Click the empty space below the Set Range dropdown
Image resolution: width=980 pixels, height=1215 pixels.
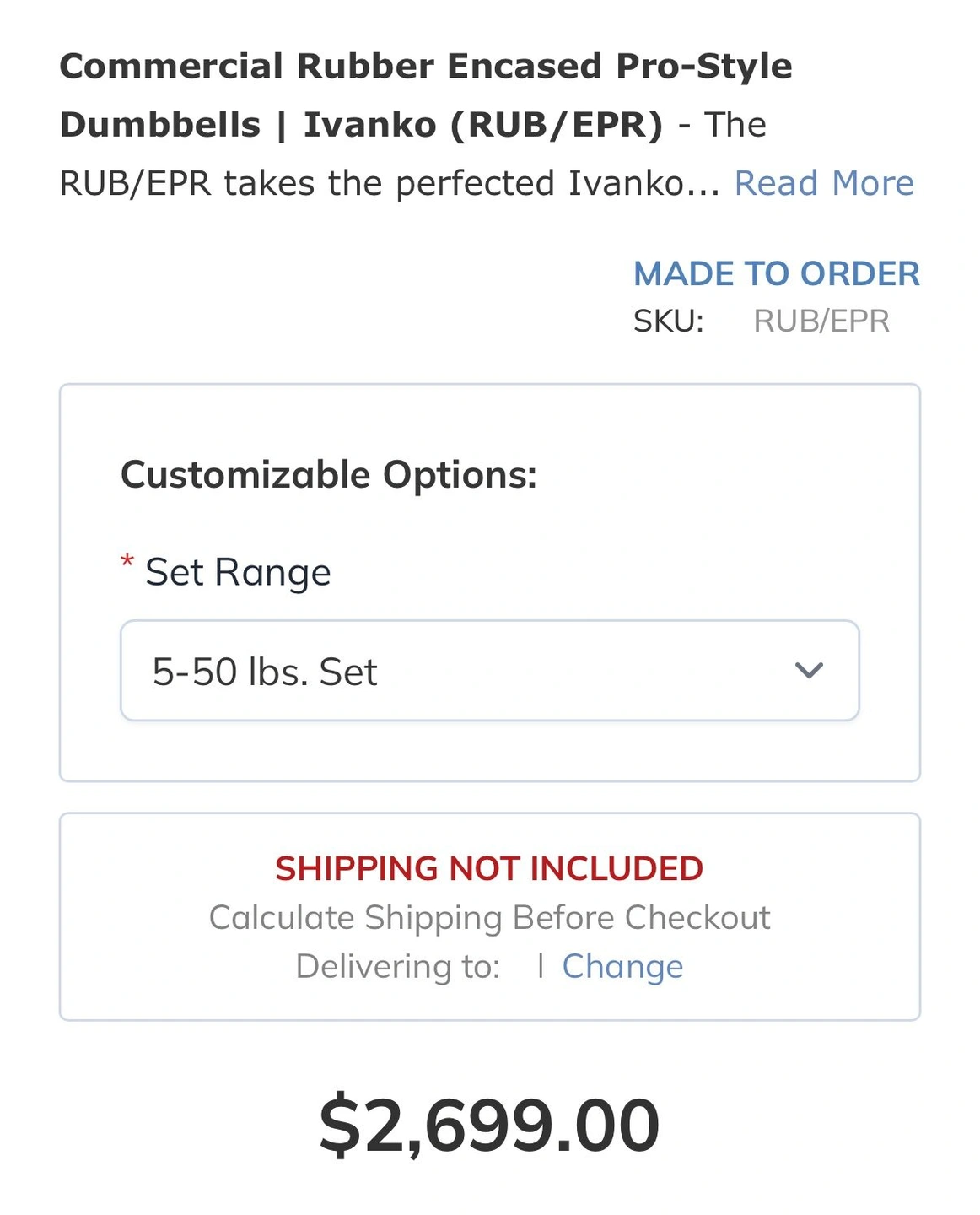489,751
